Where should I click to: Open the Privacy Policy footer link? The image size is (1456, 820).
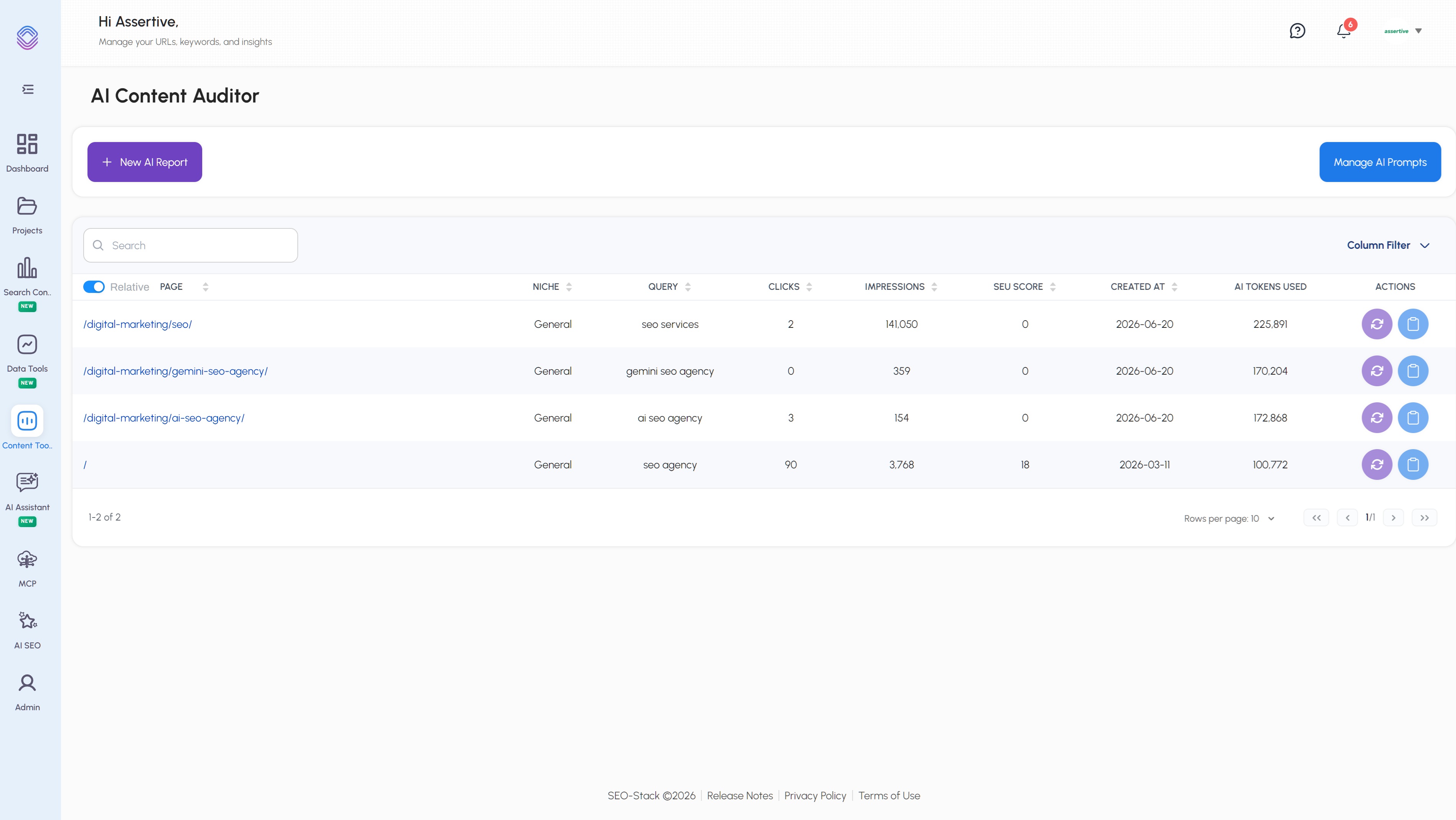point(815,796)
